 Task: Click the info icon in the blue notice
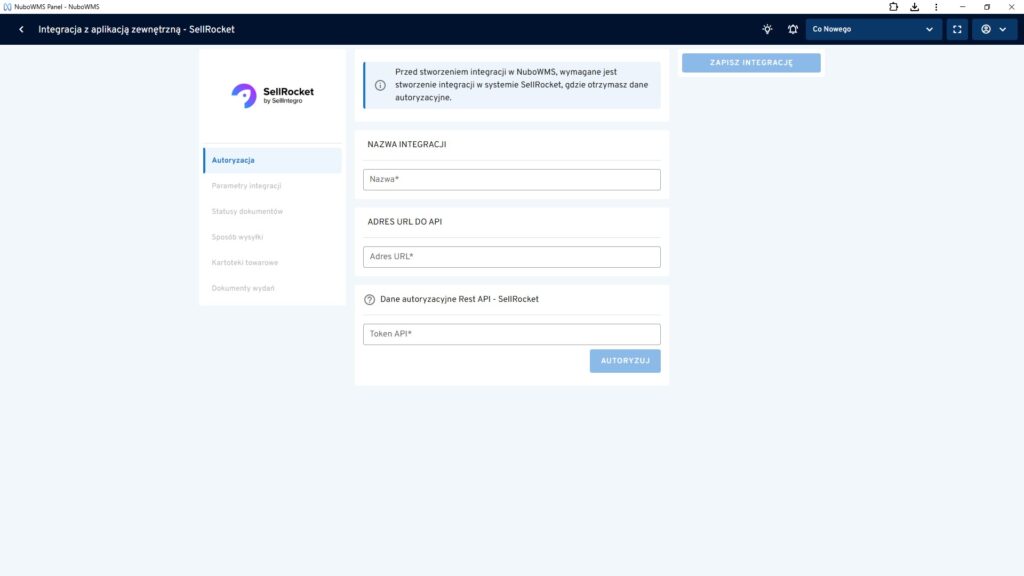click(x=380, y=85)
